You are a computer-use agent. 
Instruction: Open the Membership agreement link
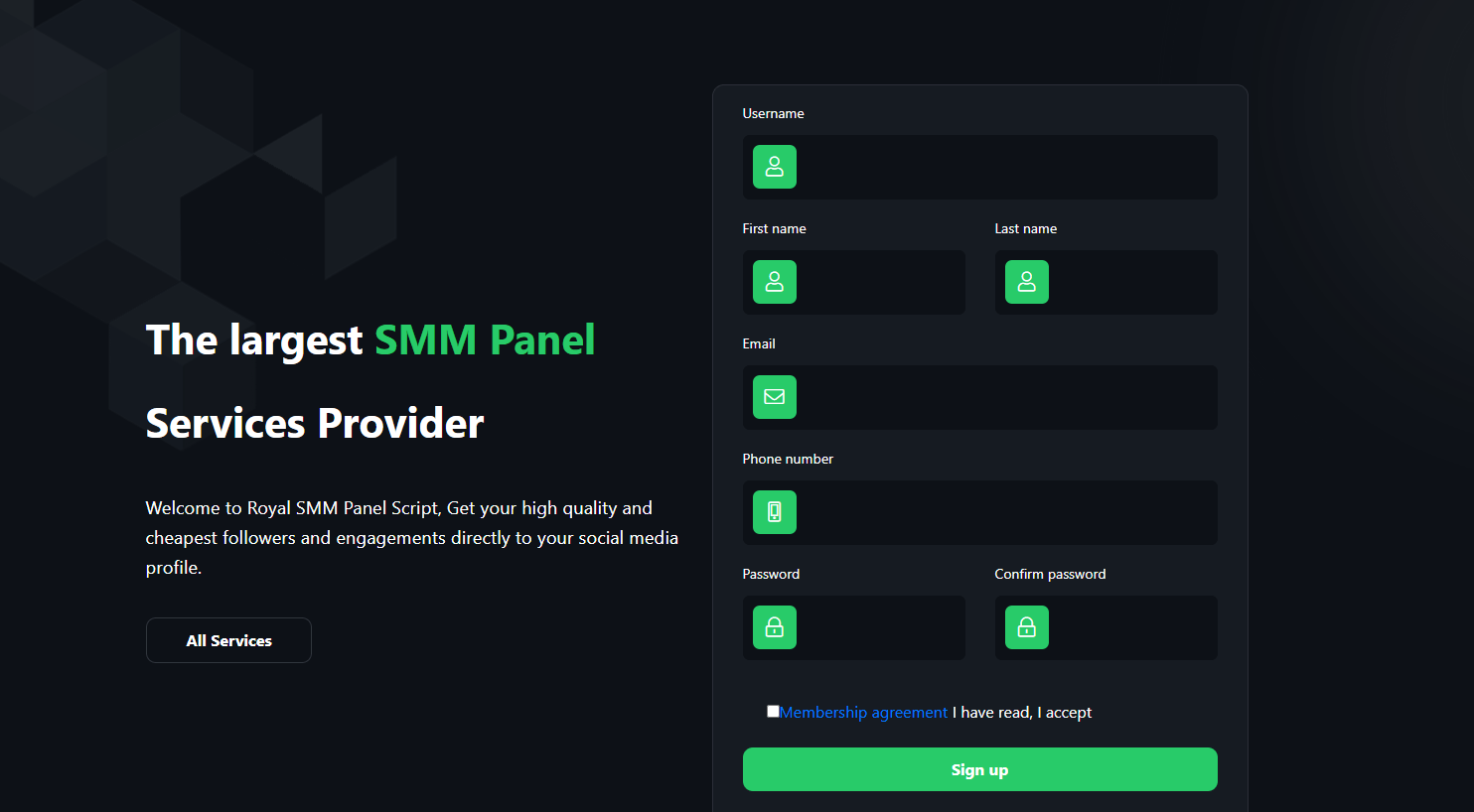click(x=863, y=713)
